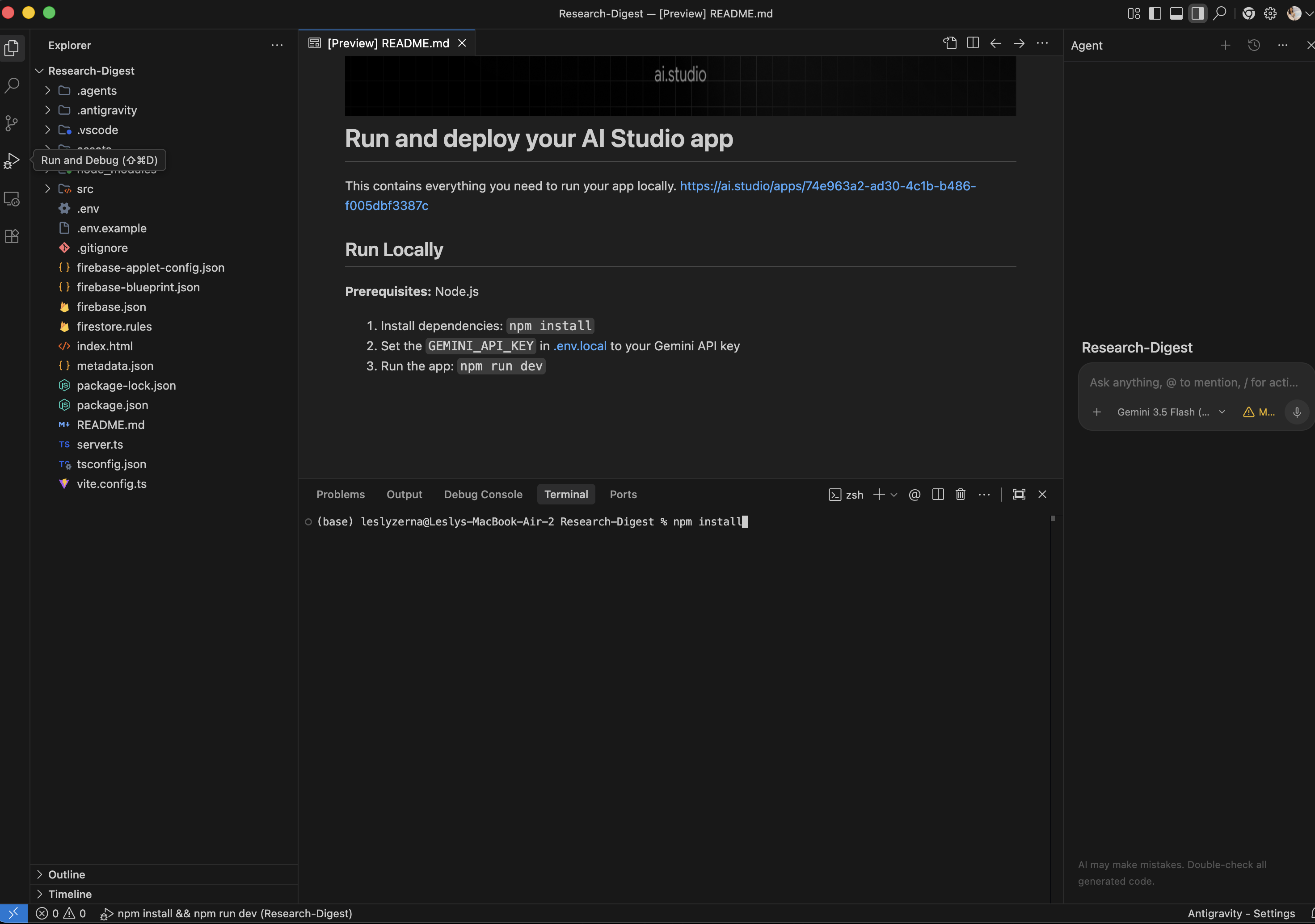Split the terminal pane
The image size is (1315, 924).
point(938,494)
